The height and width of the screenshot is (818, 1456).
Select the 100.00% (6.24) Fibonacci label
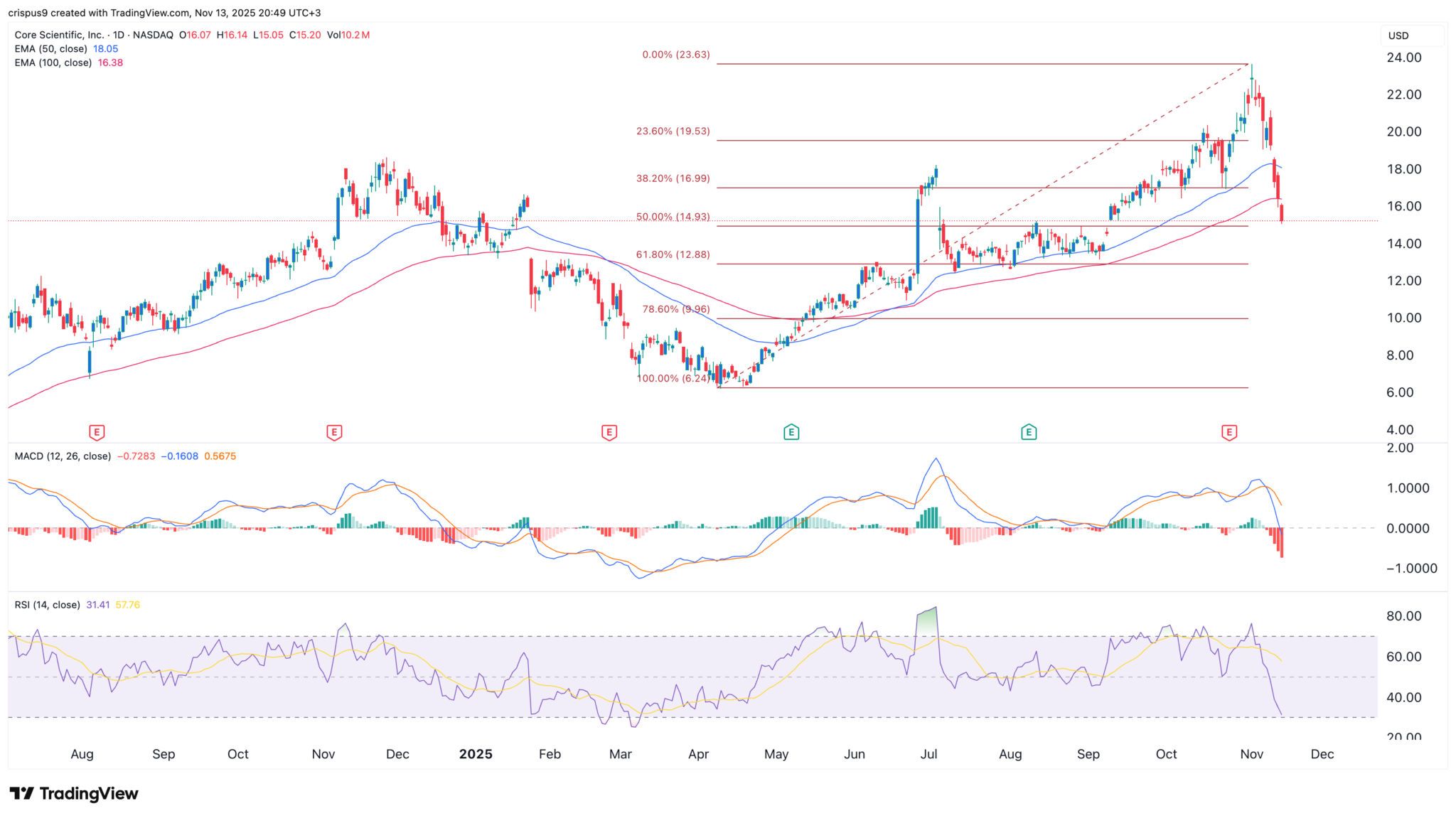click(673, 379)
